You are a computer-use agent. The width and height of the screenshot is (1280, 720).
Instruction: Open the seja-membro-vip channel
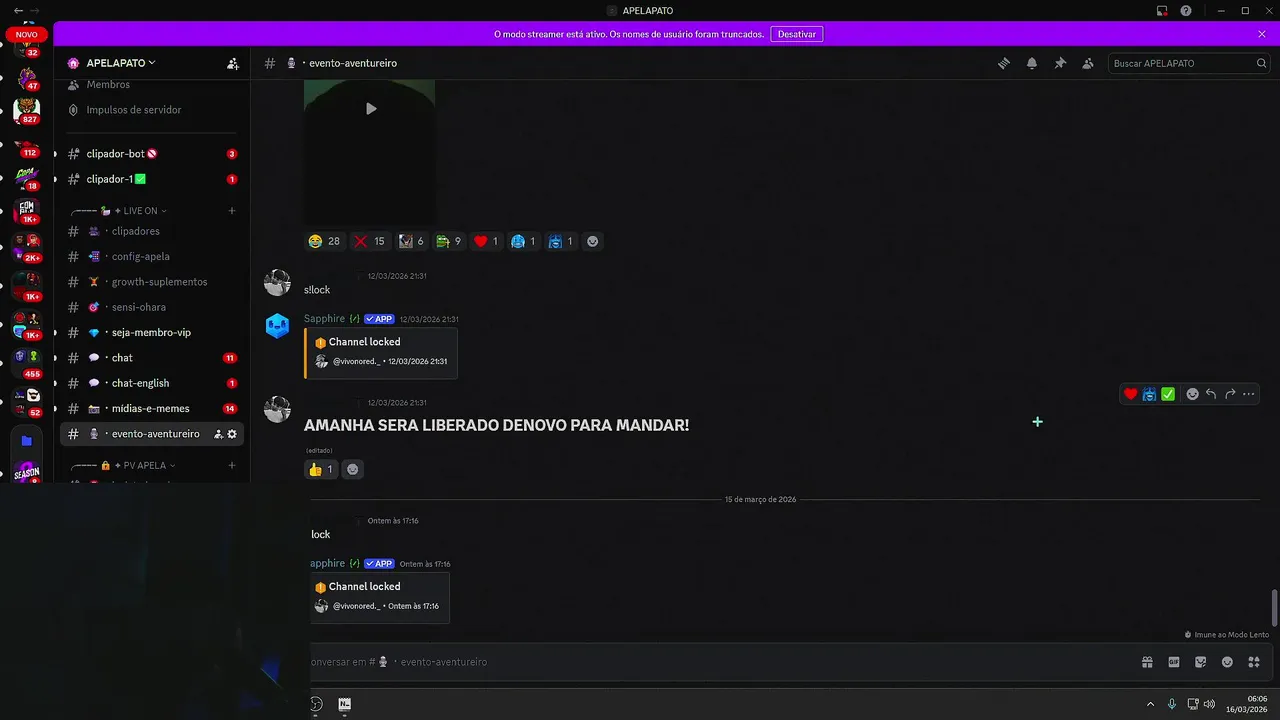(150, 332)
